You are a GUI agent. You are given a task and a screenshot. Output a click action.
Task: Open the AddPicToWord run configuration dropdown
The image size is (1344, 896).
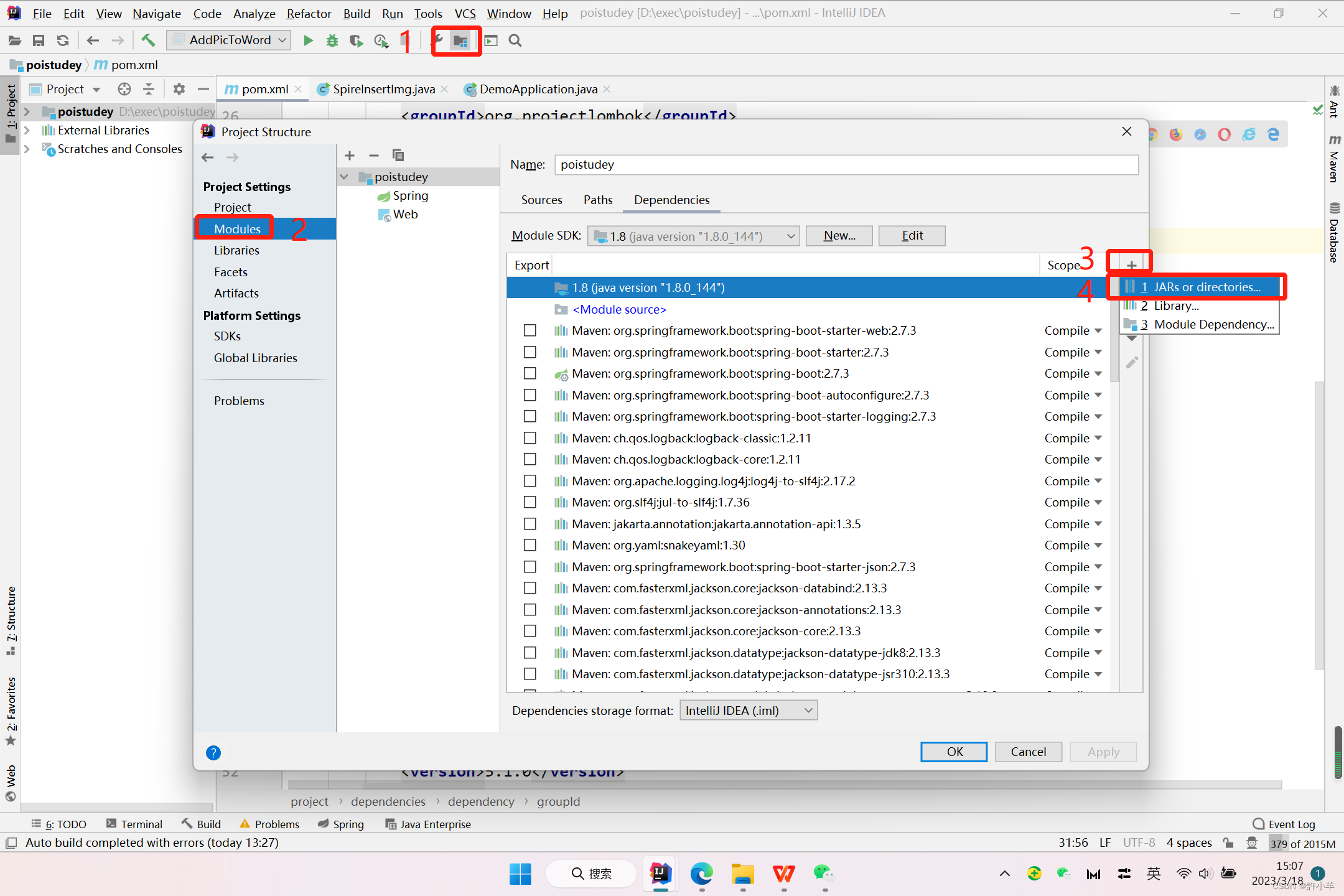click(x=230, y=40)
